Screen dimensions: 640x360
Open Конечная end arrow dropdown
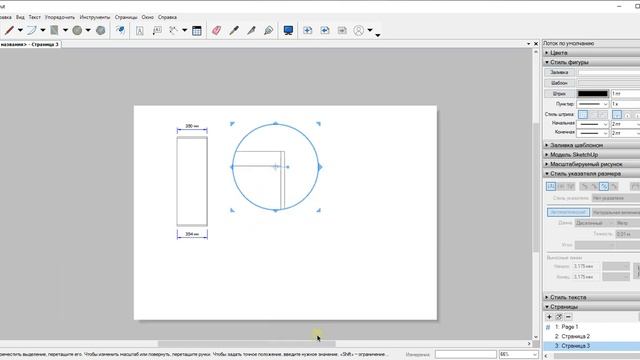(593, 133)
